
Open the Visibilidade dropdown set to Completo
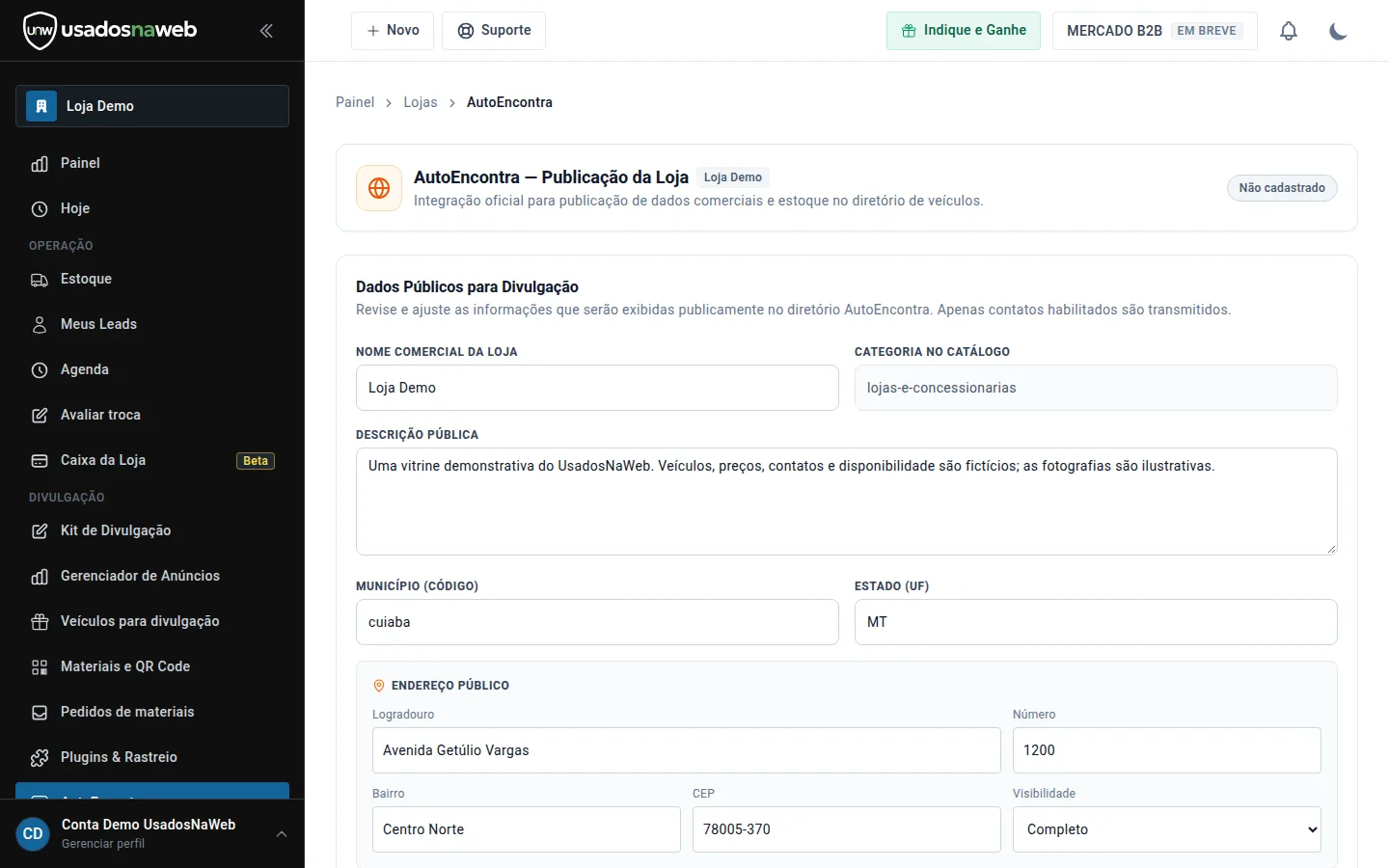(1167, 829)
